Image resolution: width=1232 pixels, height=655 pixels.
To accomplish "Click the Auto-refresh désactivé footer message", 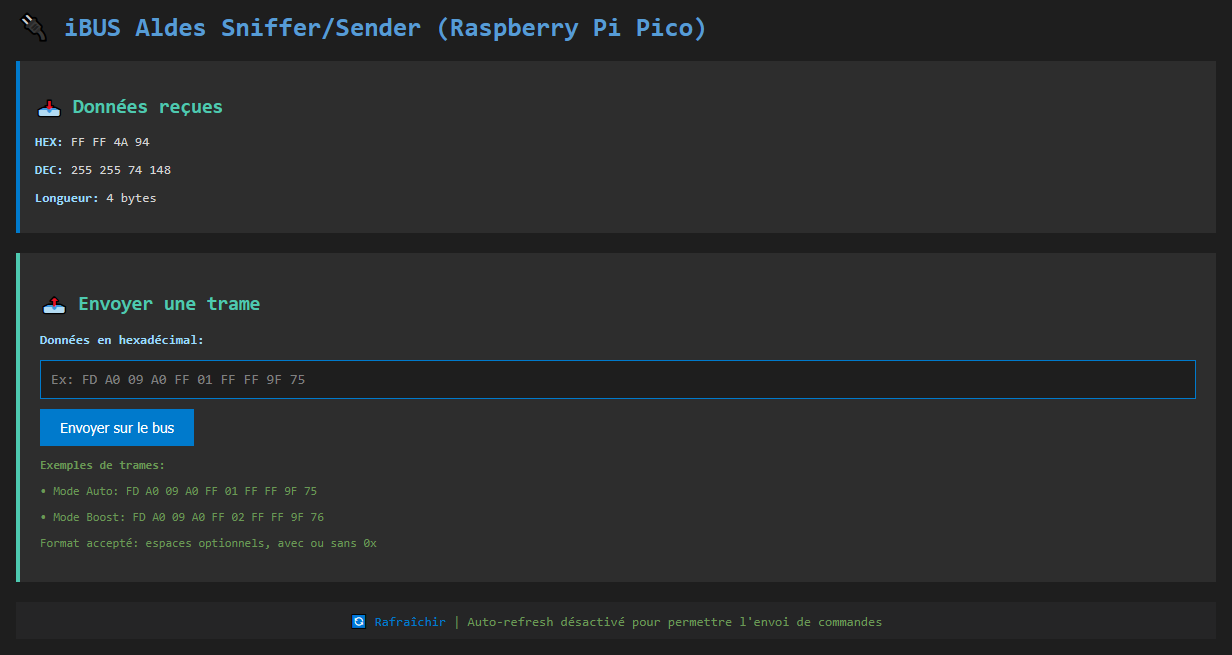I will click(x=675, y=622).
